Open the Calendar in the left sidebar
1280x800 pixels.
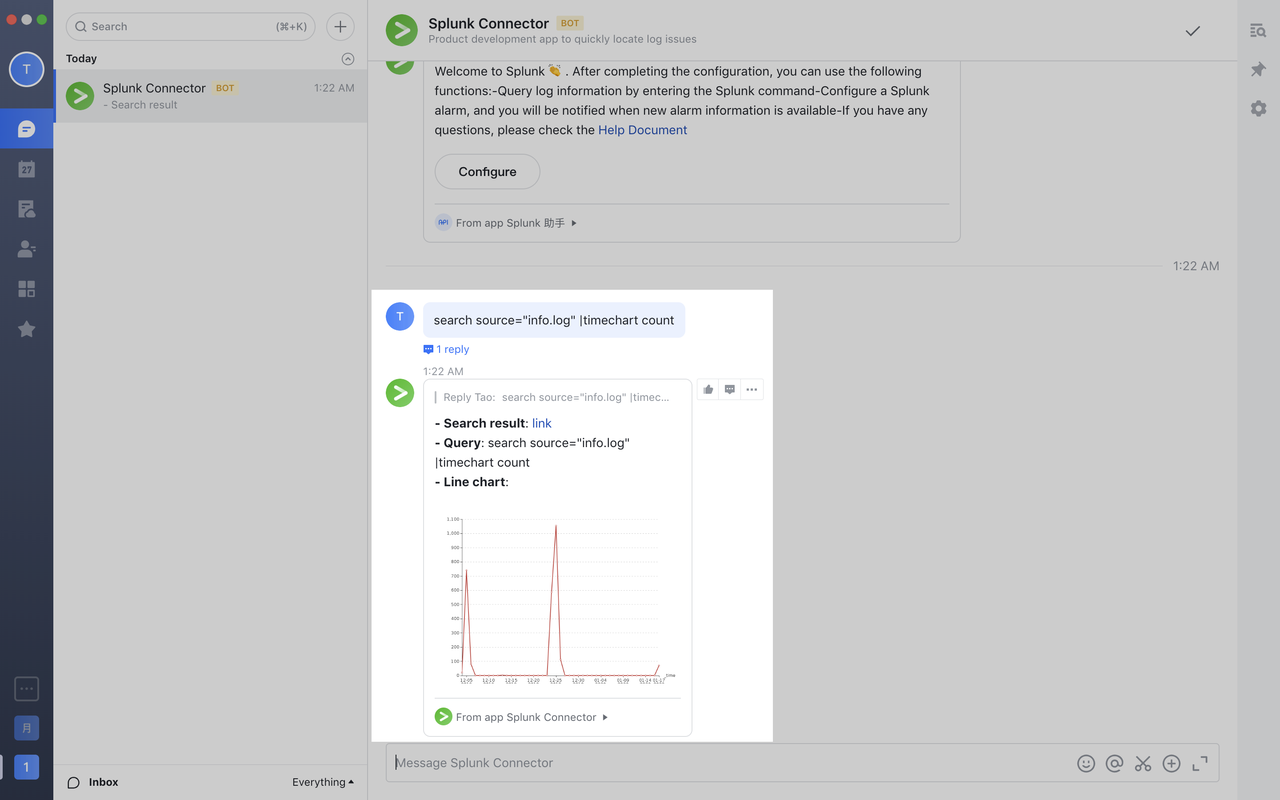[x=26, y=168]
